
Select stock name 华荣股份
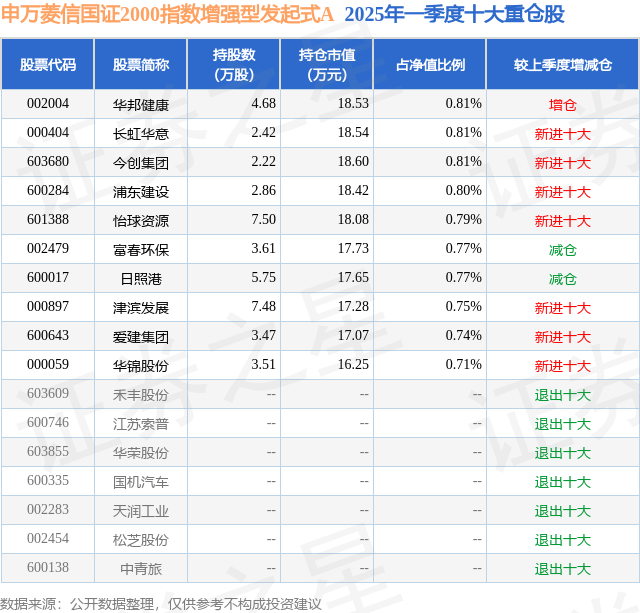click(x=141, y=453)
